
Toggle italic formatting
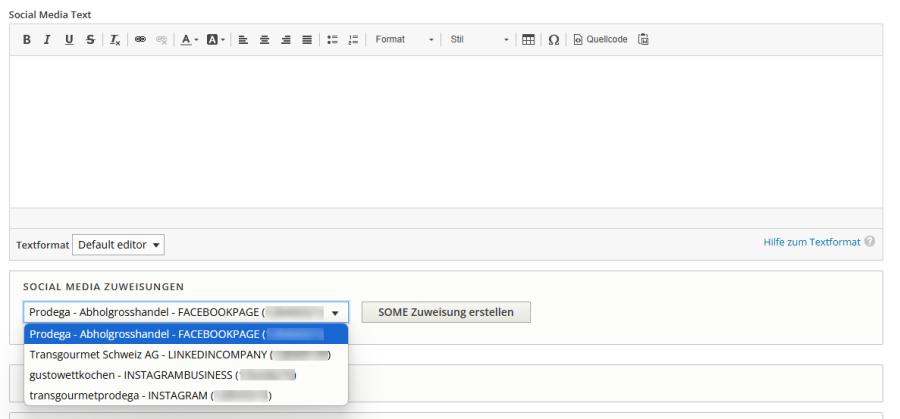pos(48,40)
